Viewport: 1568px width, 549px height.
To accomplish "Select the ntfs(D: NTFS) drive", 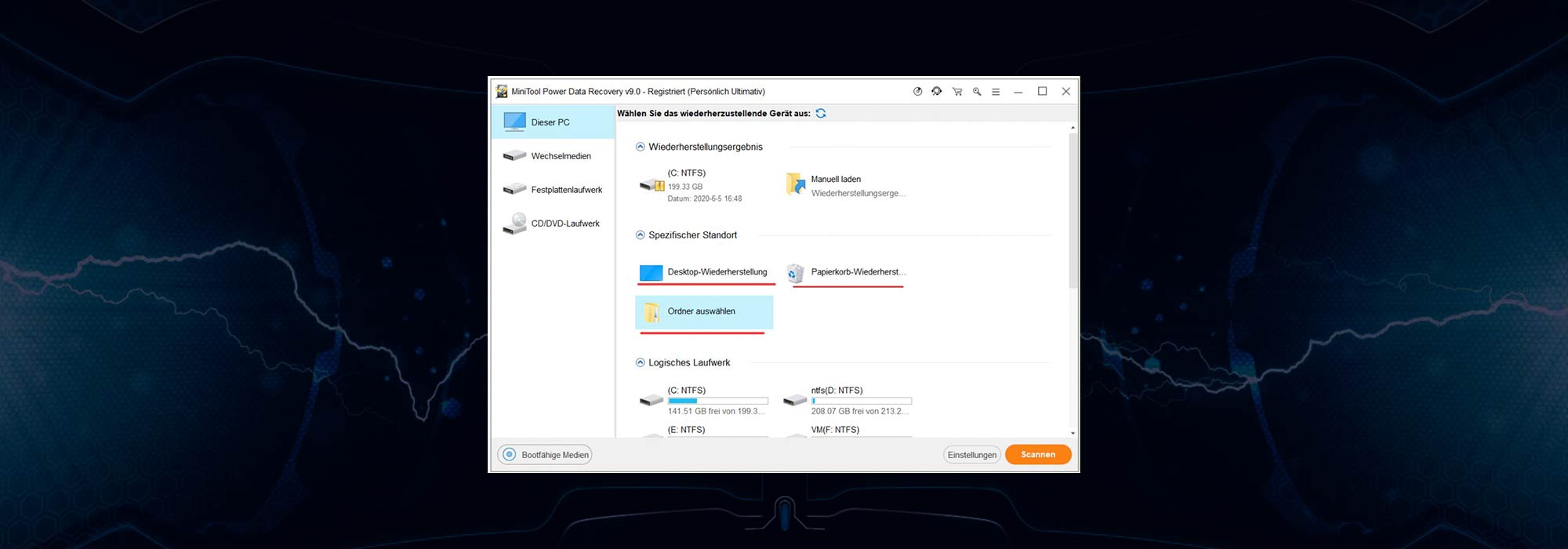I will click(848, 401).
